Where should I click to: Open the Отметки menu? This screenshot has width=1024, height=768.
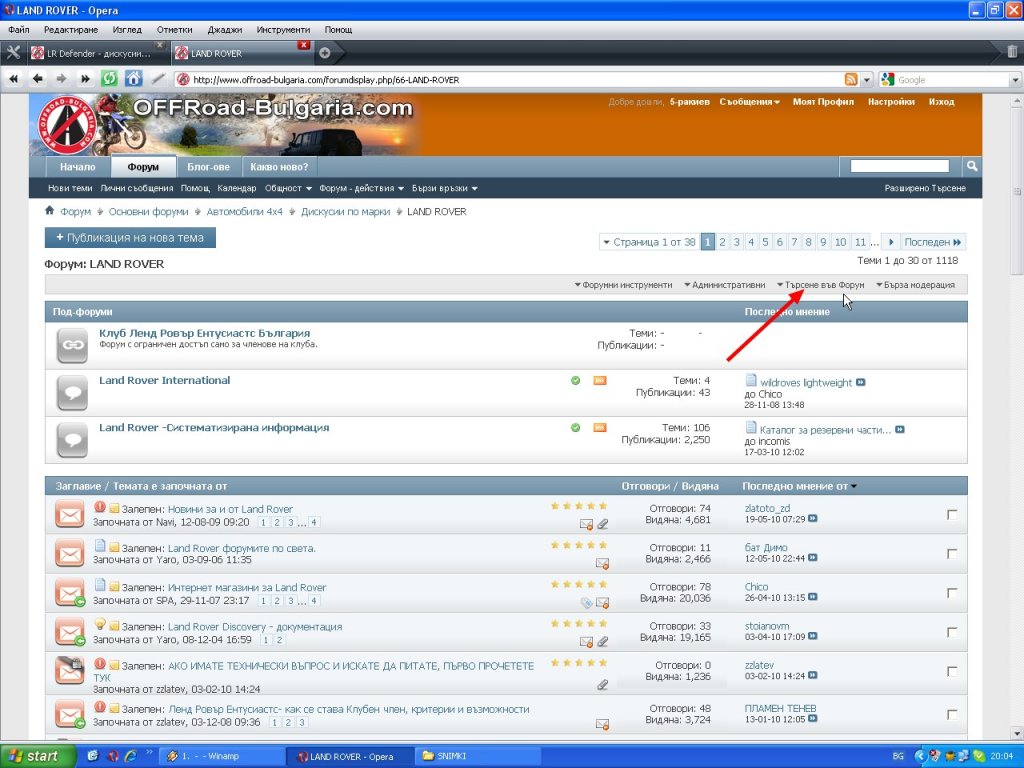(x=174, y=29)
